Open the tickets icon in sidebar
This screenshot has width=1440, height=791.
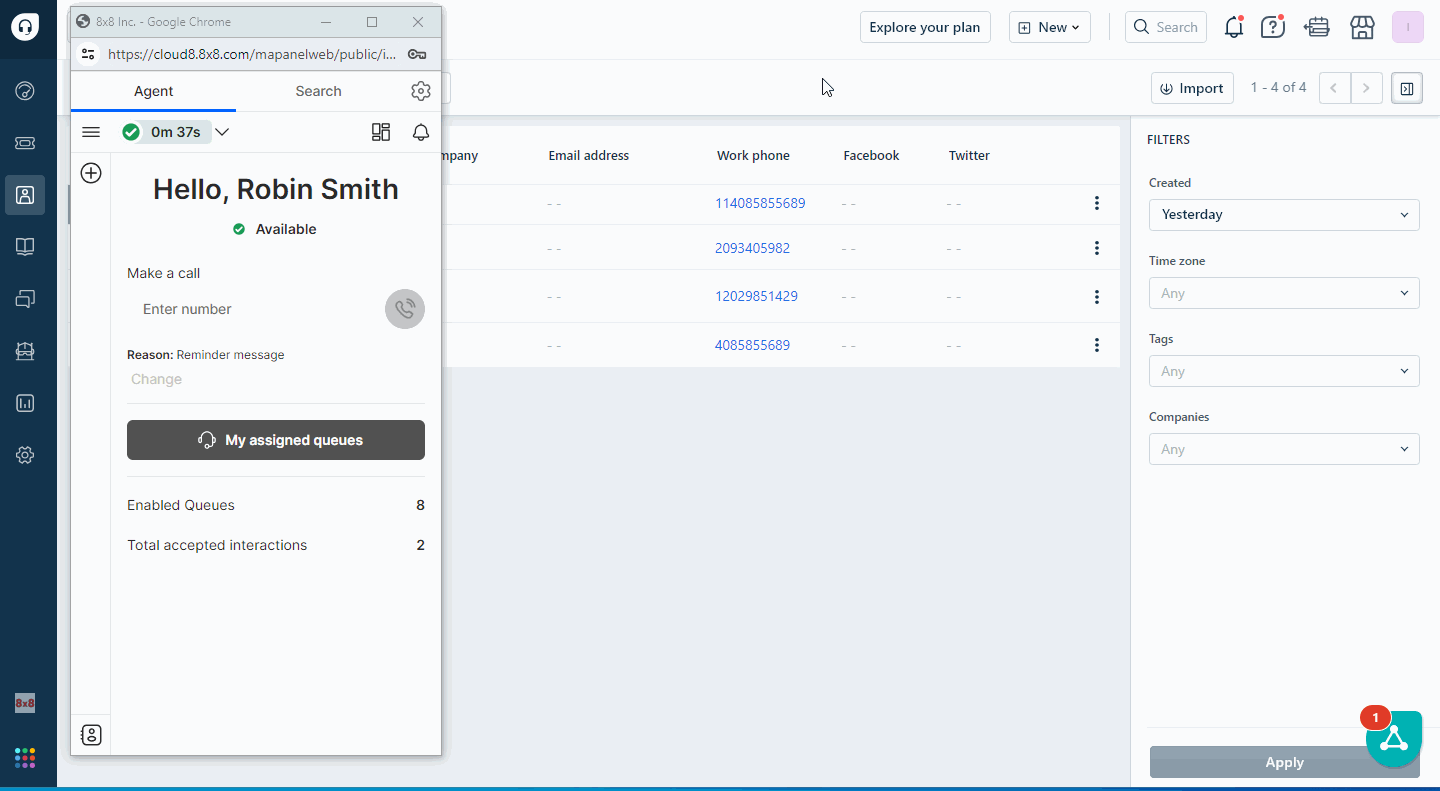pyautogui.click(x=25, y=143)
